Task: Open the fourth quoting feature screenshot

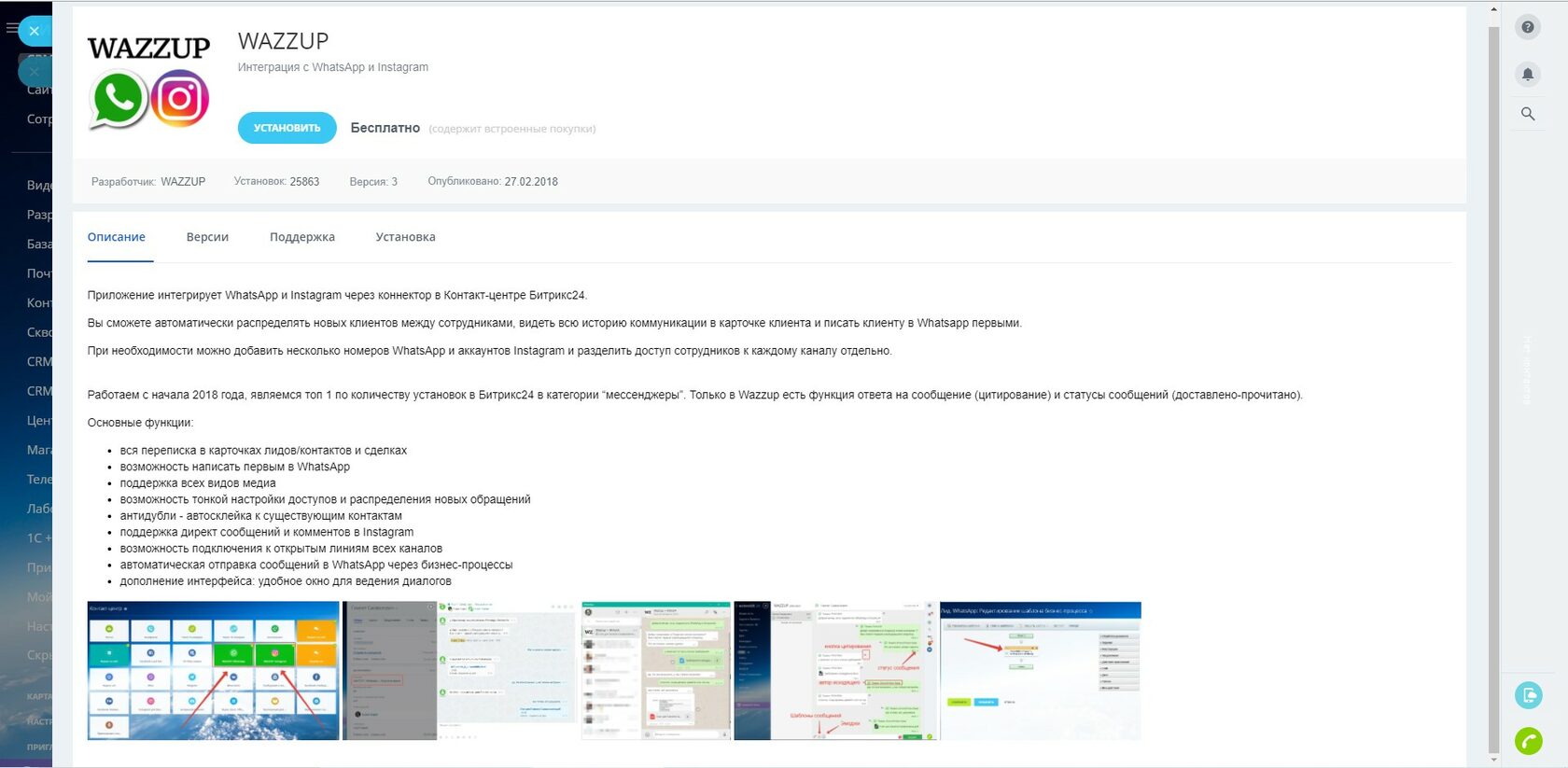Action: coord(835,671)
